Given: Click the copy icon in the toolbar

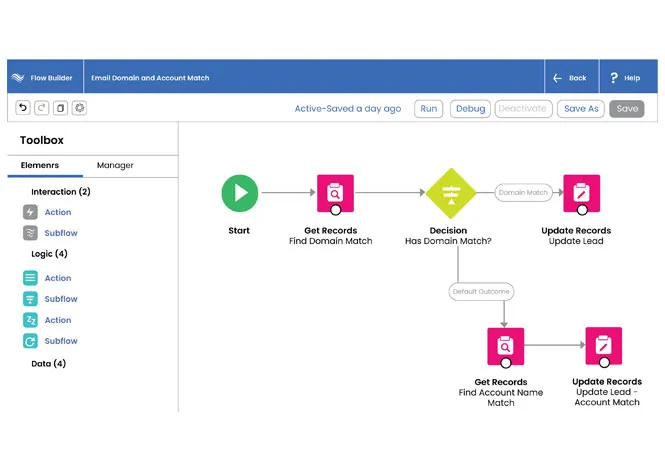Looking at the screenshot, I should [60, 108].
